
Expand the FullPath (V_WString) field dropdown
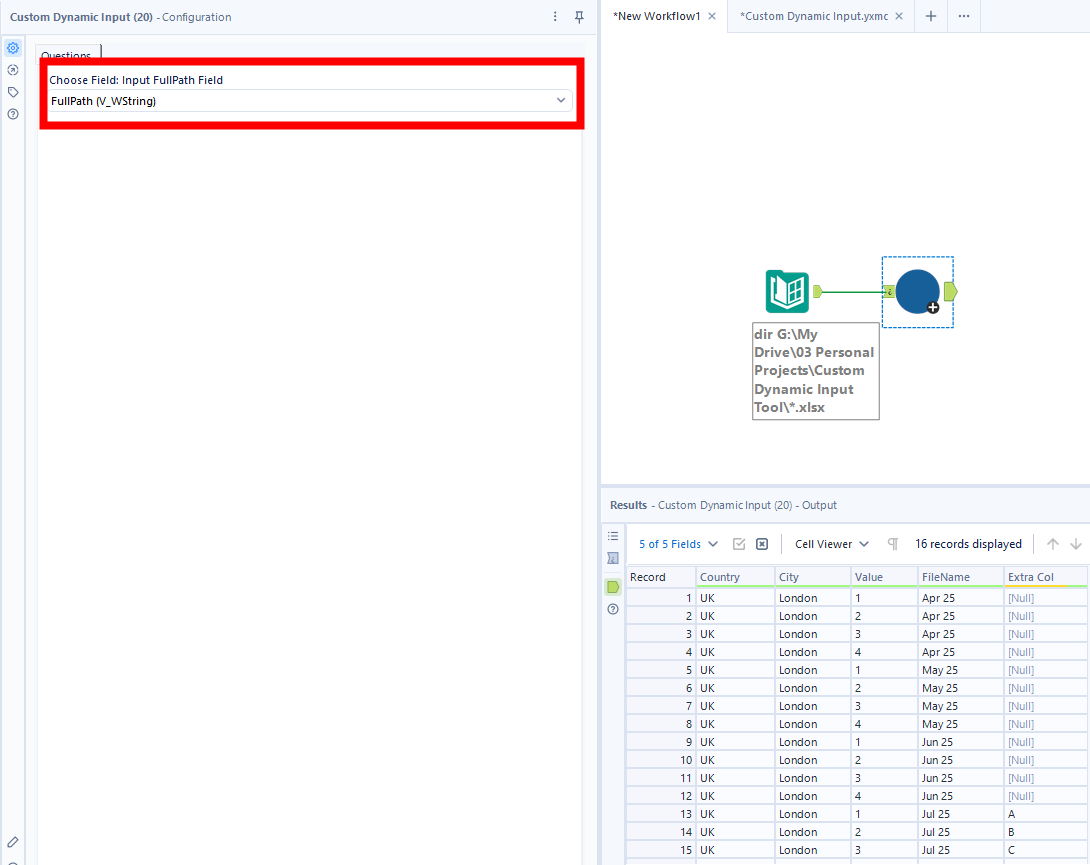pyautogui.click(x=561, y=101)
